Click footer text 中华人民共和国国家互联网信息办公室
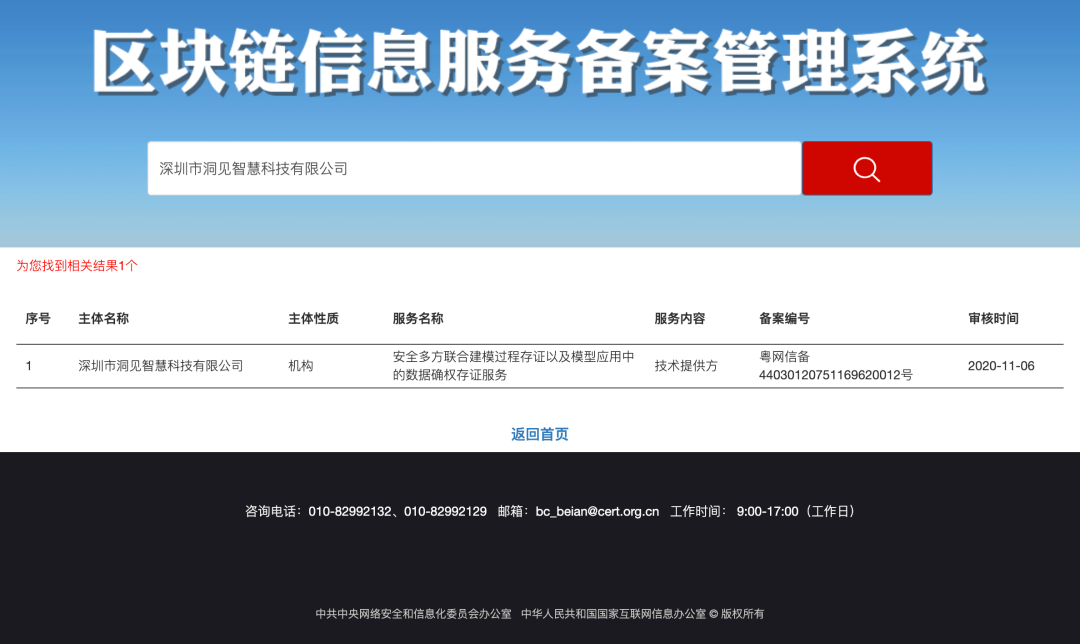The height and width of the screenshot is (644, 1080). [x=614, y=614]
